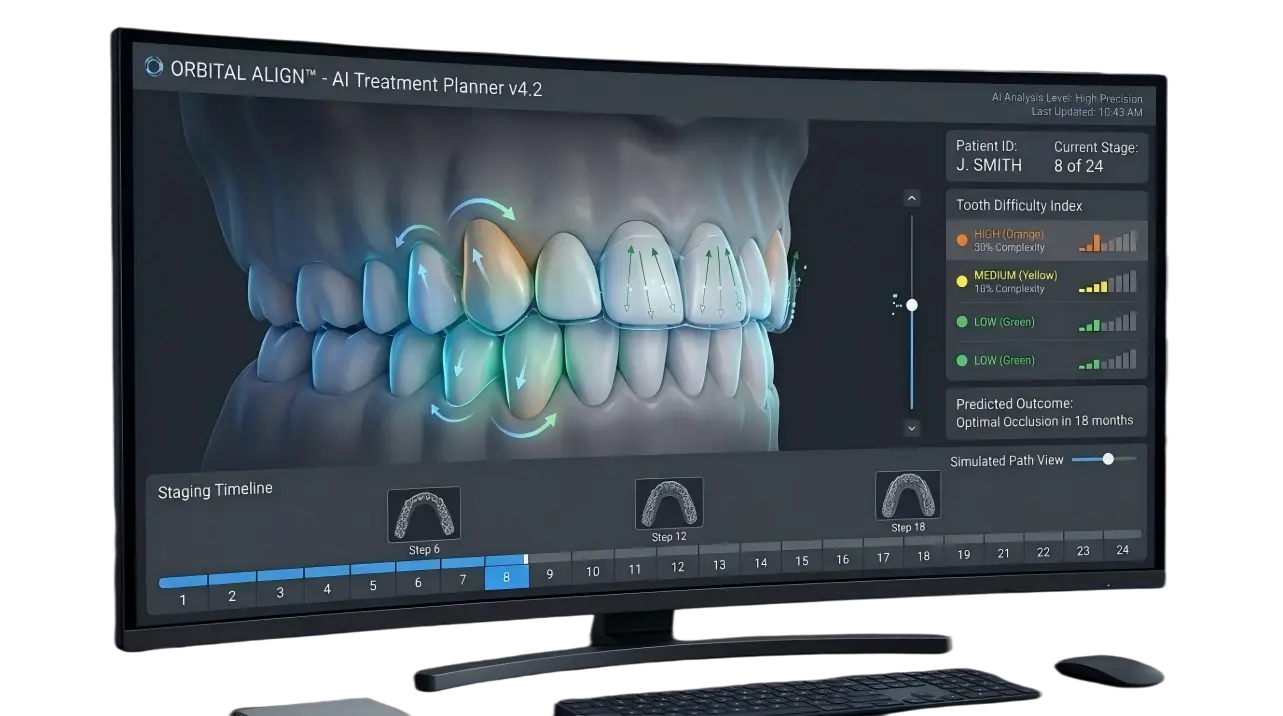Select the MEDIUM (Yellow) difficulty row label
Viewport: 1283px width, 716px height.
click(x=1015, y=276)
